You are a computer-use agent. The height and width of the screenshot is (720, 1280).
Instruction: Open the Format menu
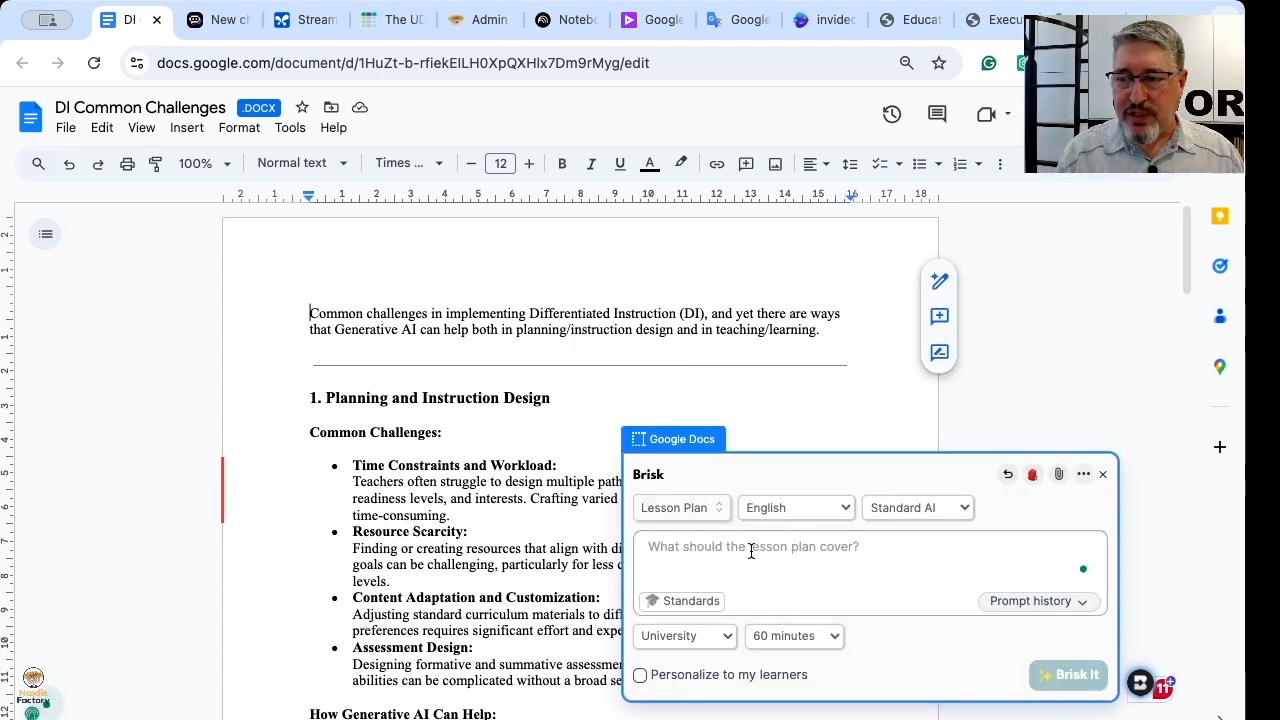(x=239, y=128)
